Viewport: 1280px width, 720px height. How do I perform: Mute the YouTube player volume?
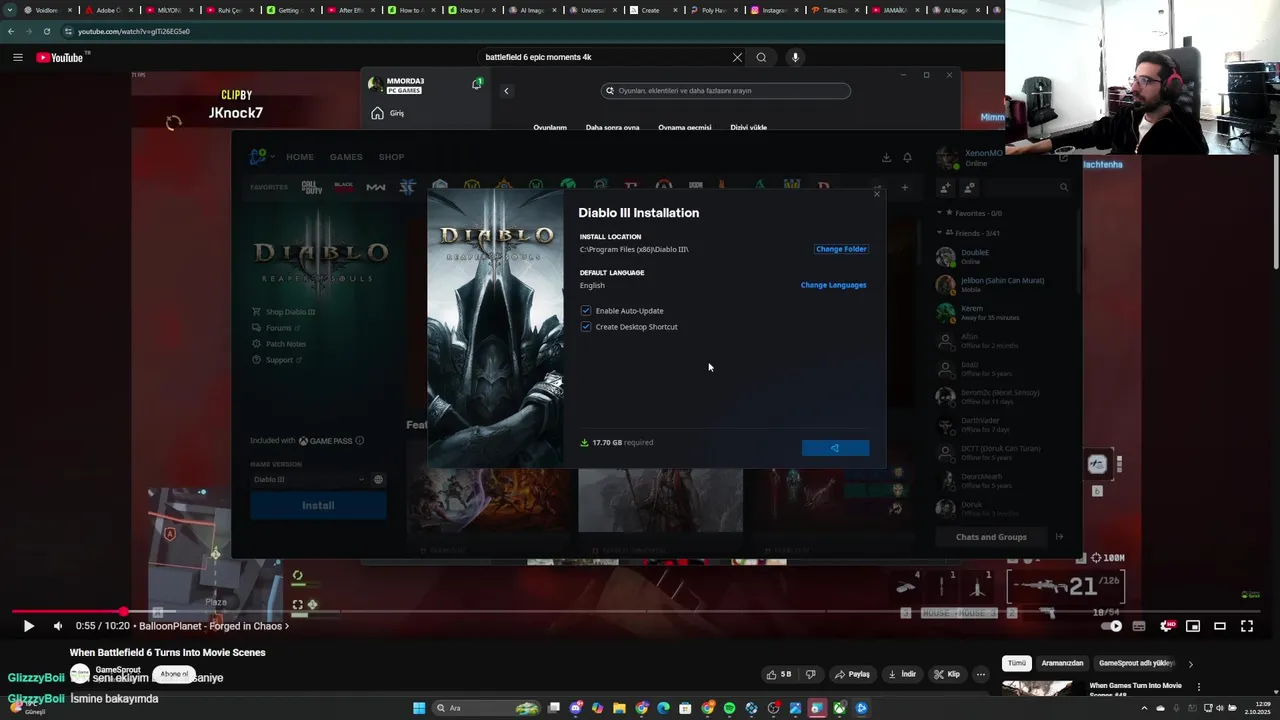(x=58, y=626)
